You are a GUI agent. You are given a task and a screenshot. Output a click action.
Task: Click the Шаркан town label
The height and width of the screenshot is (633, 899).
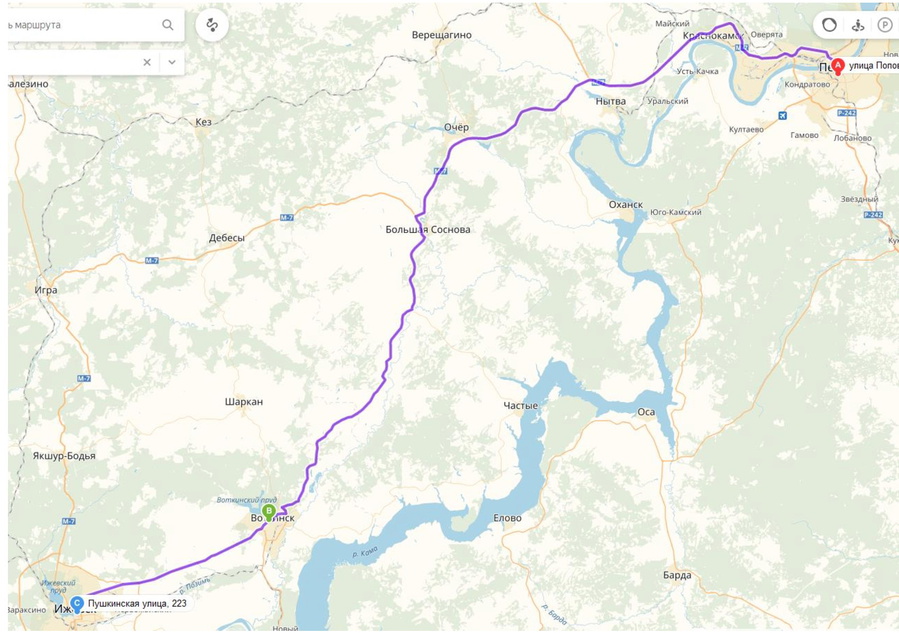(244, 402)
